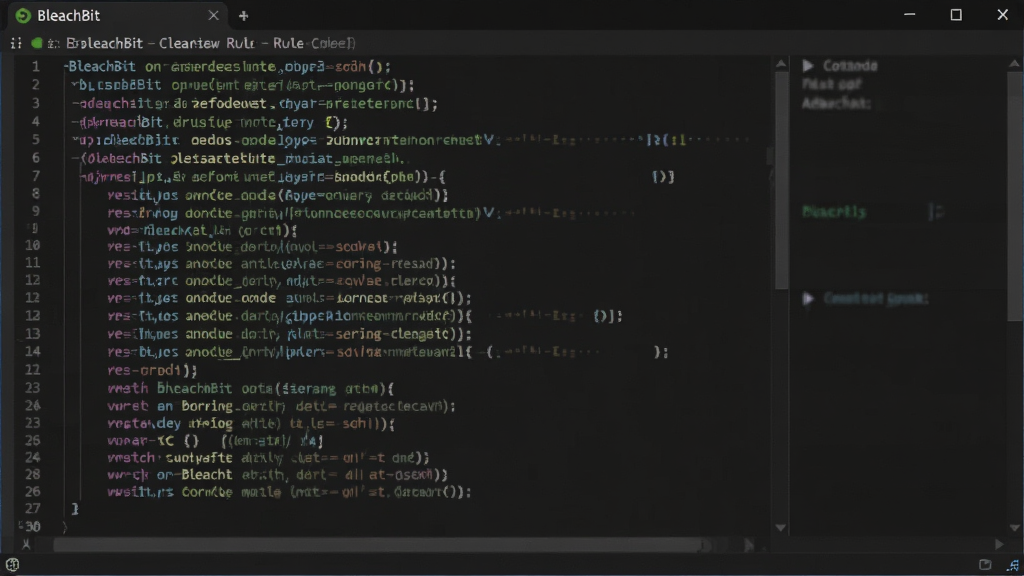Click the blue icon at the status bar's far right
Screen dimensions: 1024x576
pos(1012,565)
